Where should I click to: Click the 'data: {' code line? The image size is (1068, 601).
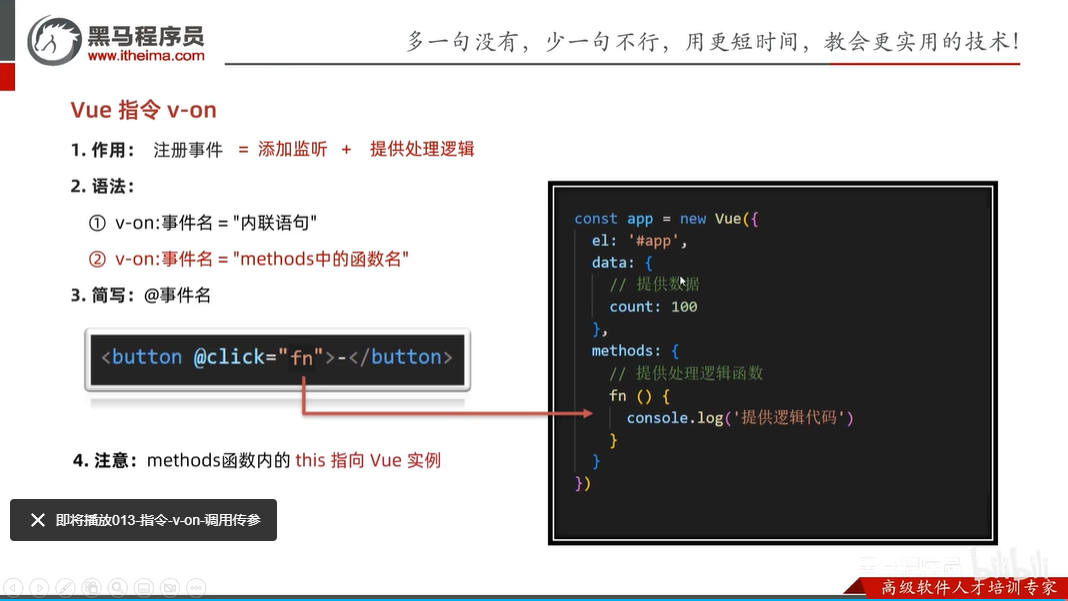622,262
